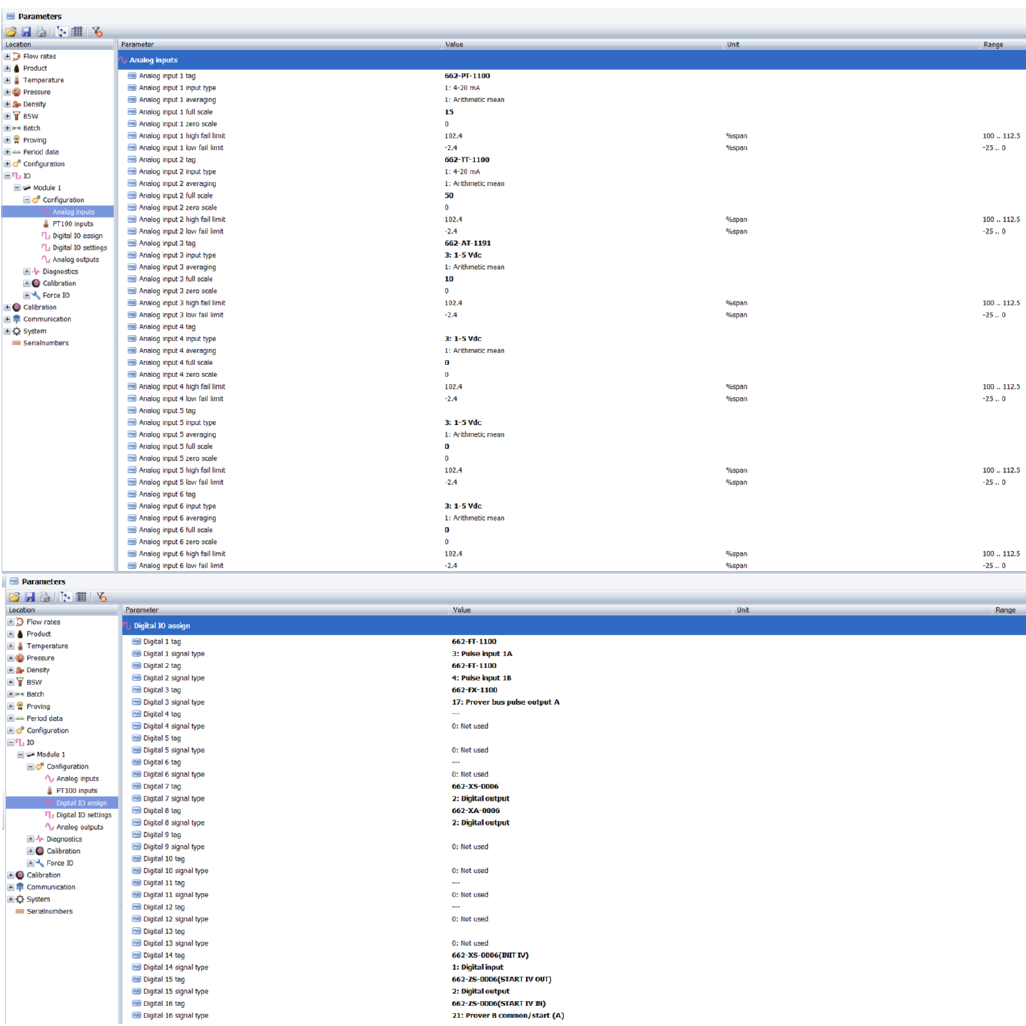Click Density icon in Analog inputs window tree

click(x=17, y=104)
